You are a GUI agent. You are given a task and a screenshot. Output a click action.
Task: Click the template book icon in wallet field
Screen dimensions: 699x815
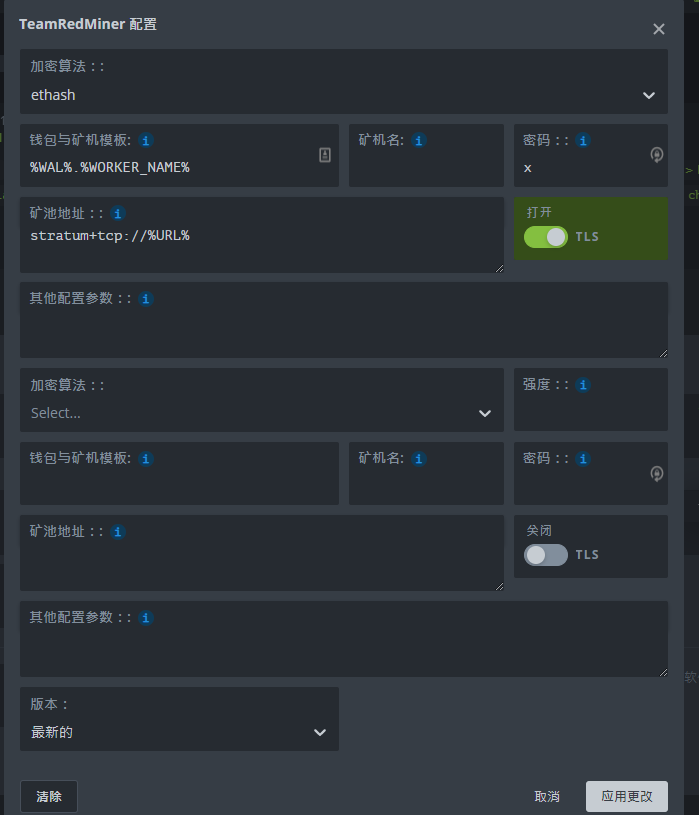tap(325, 155)
